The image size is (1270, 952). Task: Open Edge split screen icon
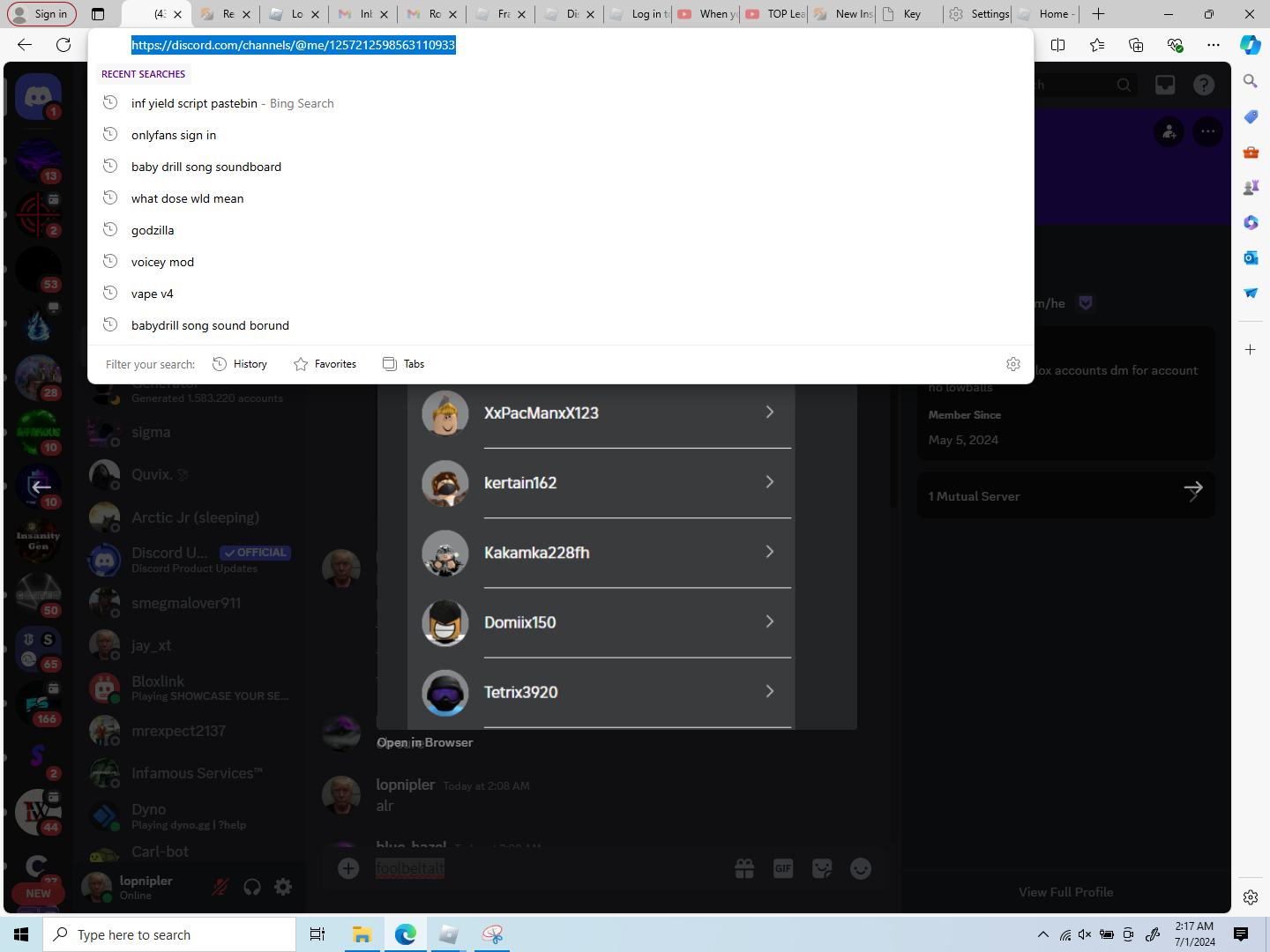tap(1058, 45)
